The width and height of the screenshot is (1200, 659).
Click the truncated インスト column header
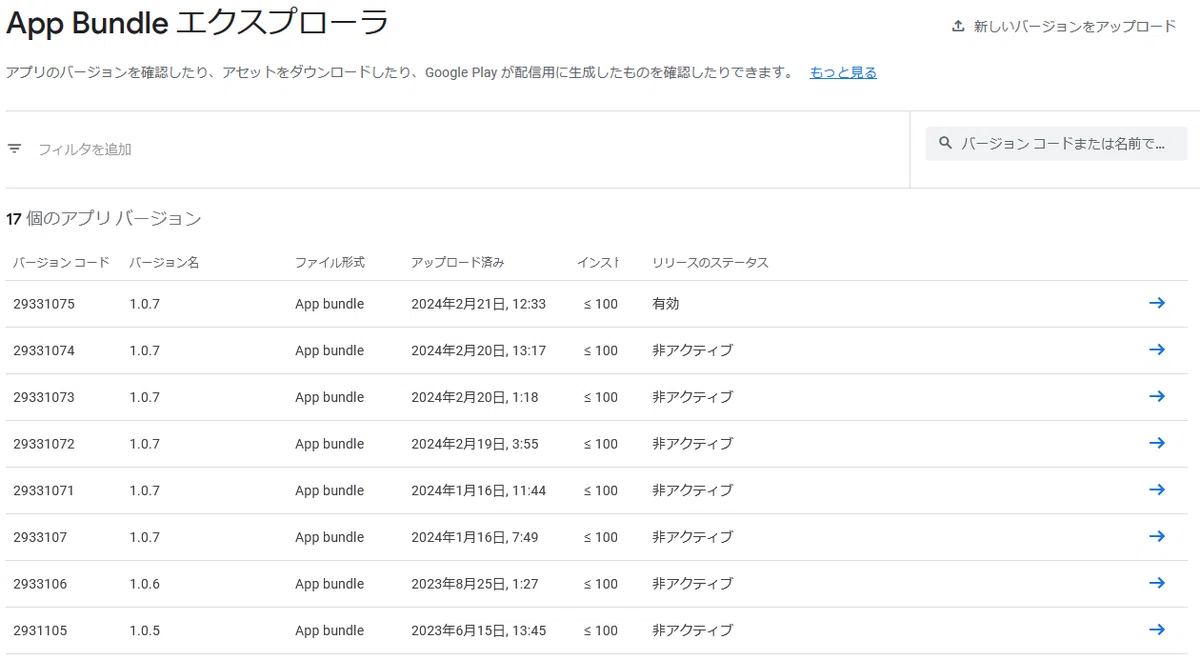[x=597, y=262]
